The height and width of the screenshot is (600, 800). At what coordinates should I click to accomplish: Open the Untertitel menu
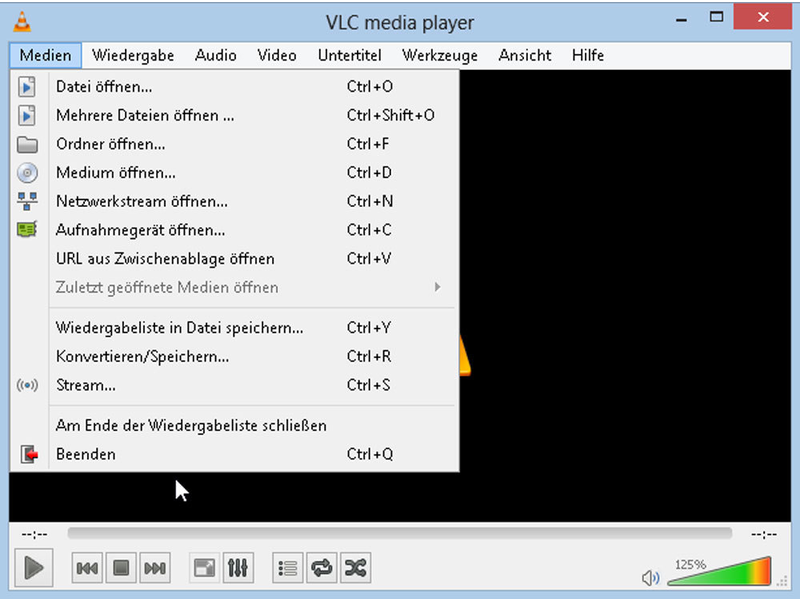(x=349, y=55)
